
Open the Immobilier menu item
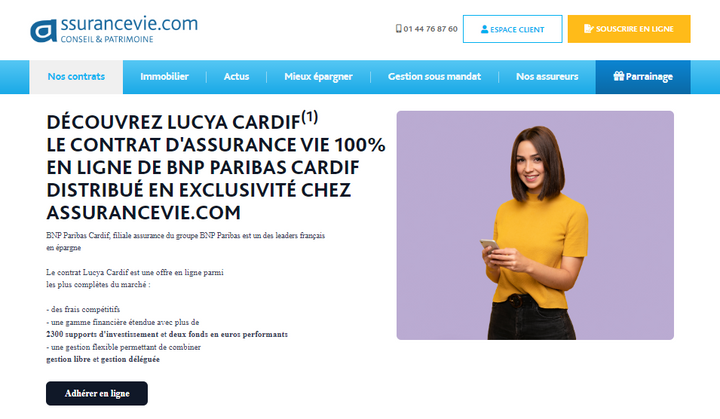pos(164,77)
